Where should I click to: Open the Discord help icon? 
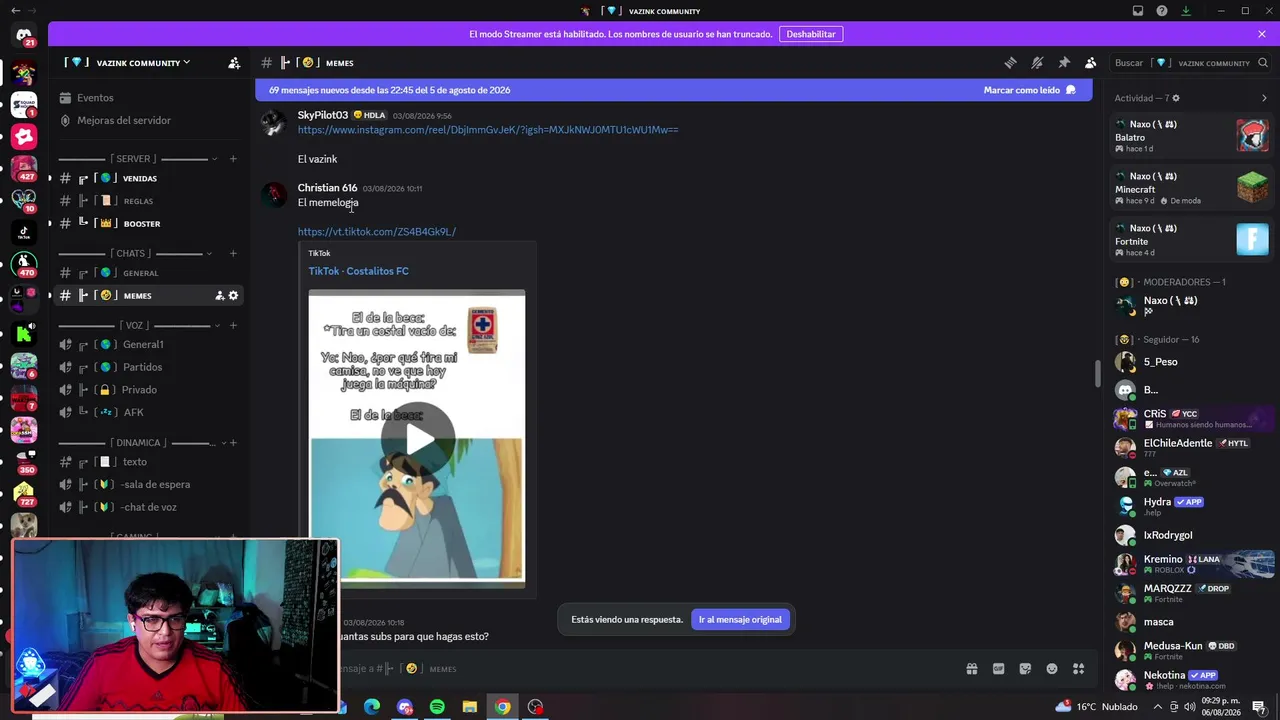[1162, 11]
